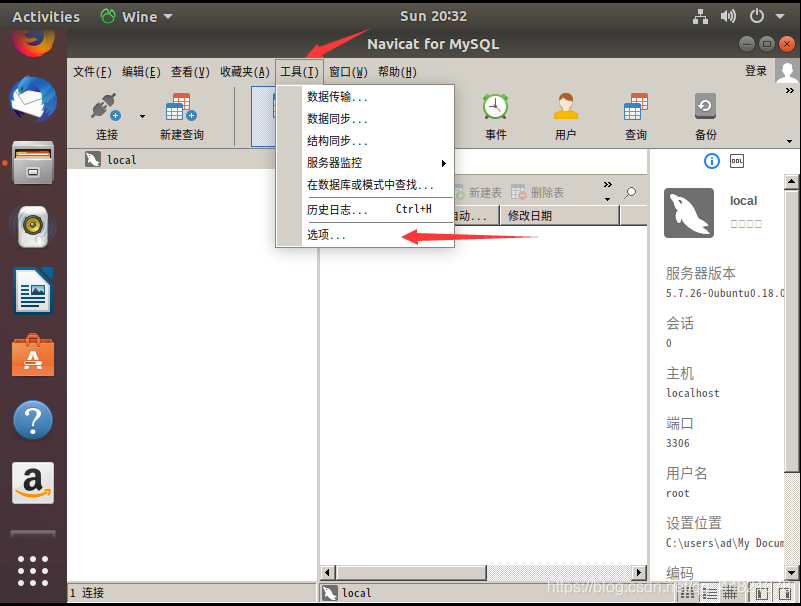Choose History Log 历史日志... entry
Viewport: 801px width, 606px height.
click(365, 209)
